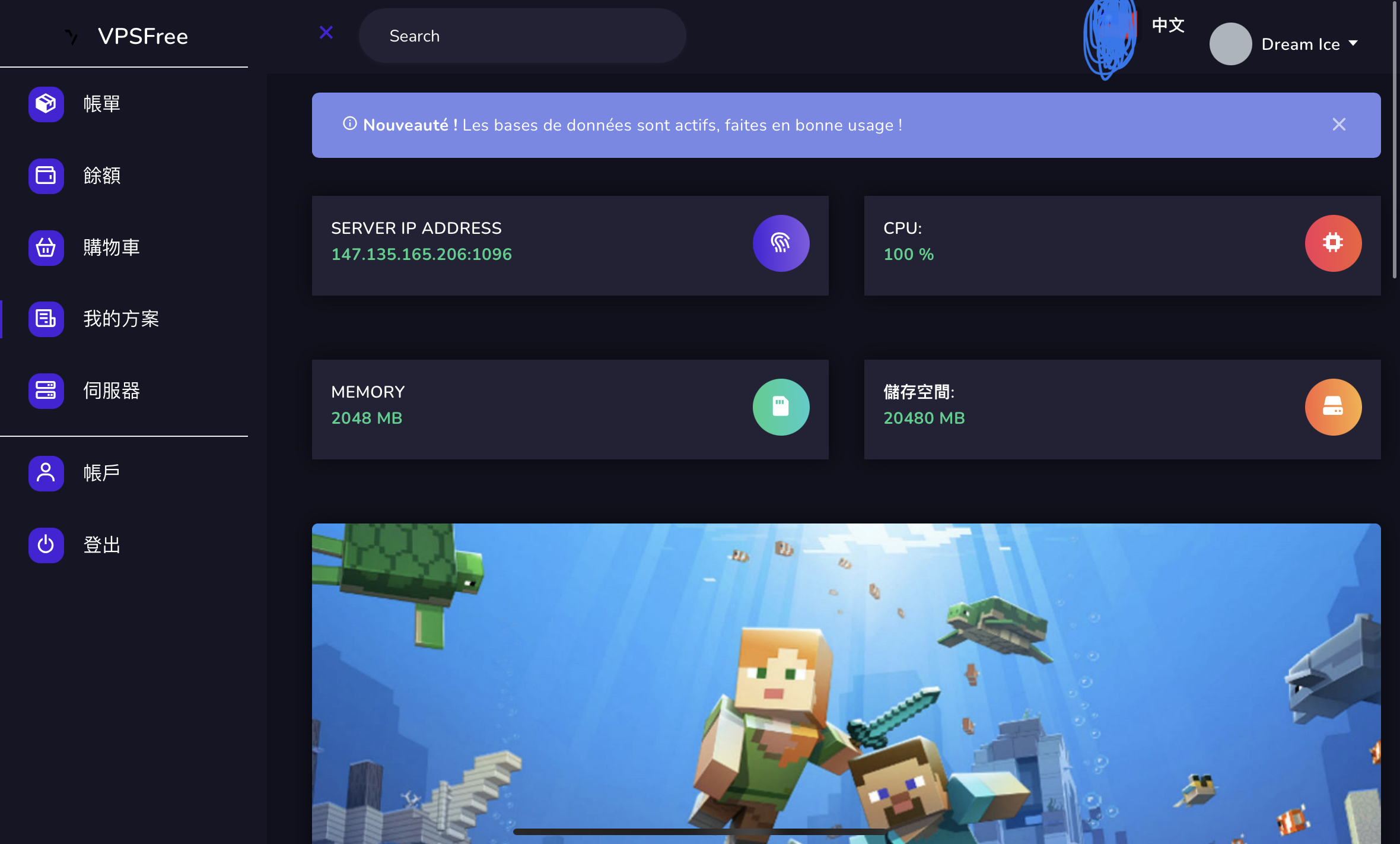Image resolution: width=1400 pixels, height=844 pixels.
Task: Click the green memory card icon
Action: click(781, 407)
